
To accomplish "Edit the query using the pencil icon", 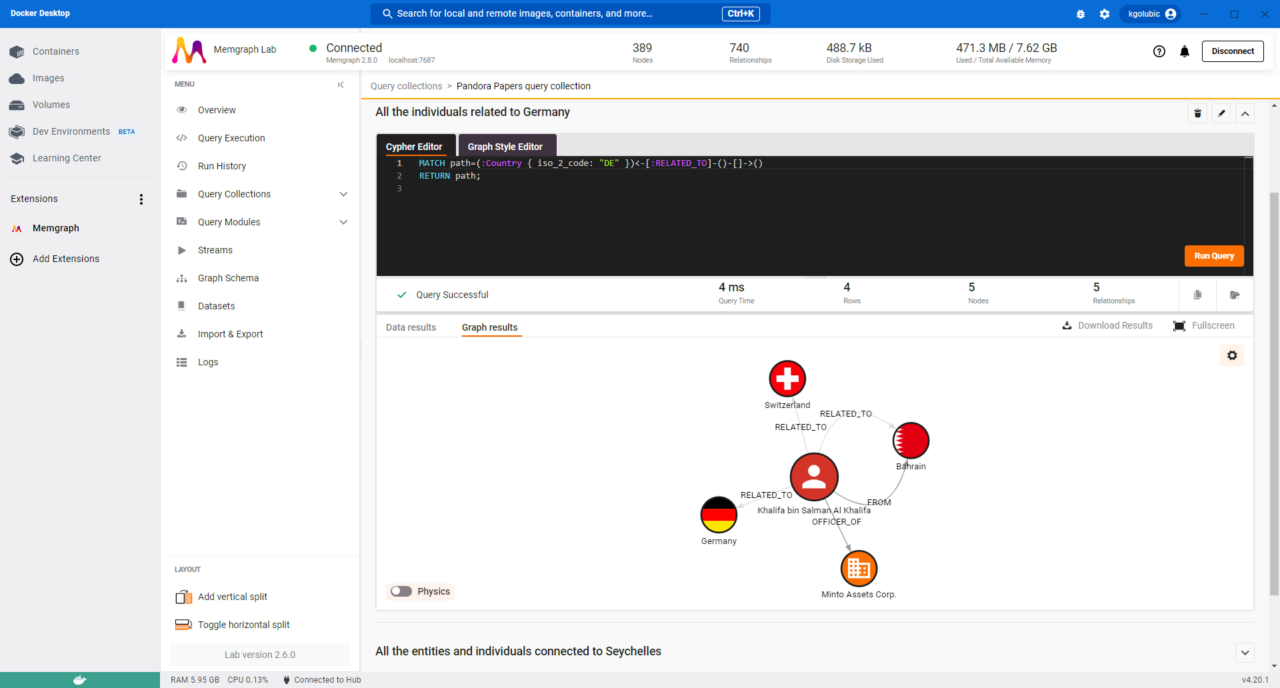I will [x=1221, y=113].
